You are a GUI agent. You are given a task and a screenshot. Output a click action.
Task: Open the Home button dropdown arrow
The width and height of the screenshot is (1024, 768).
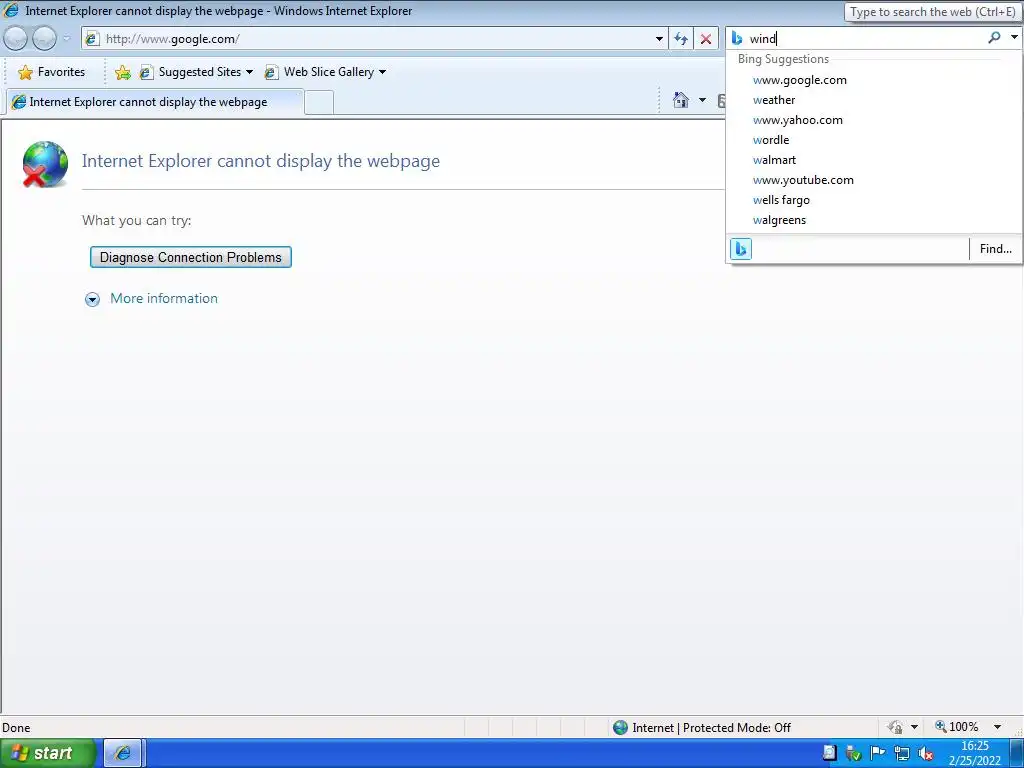702,100
